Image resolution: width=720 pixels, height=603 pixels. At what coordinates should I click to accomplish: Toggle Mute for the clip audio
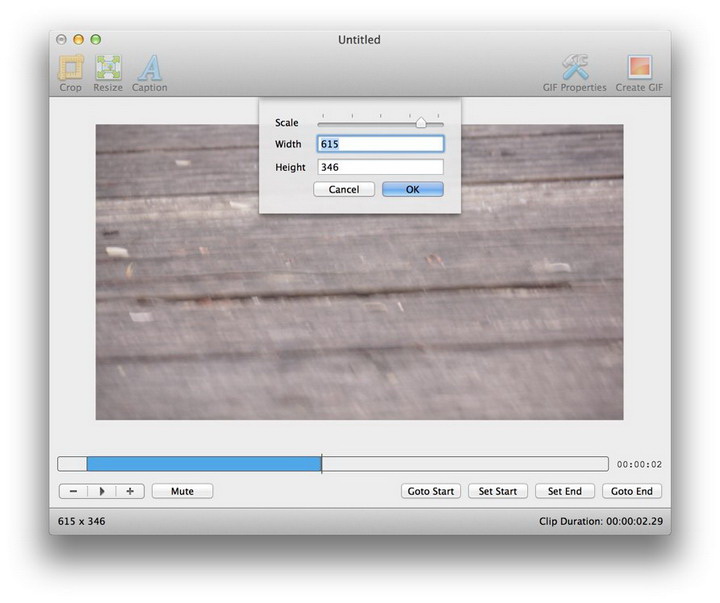[x=182, y=491]
